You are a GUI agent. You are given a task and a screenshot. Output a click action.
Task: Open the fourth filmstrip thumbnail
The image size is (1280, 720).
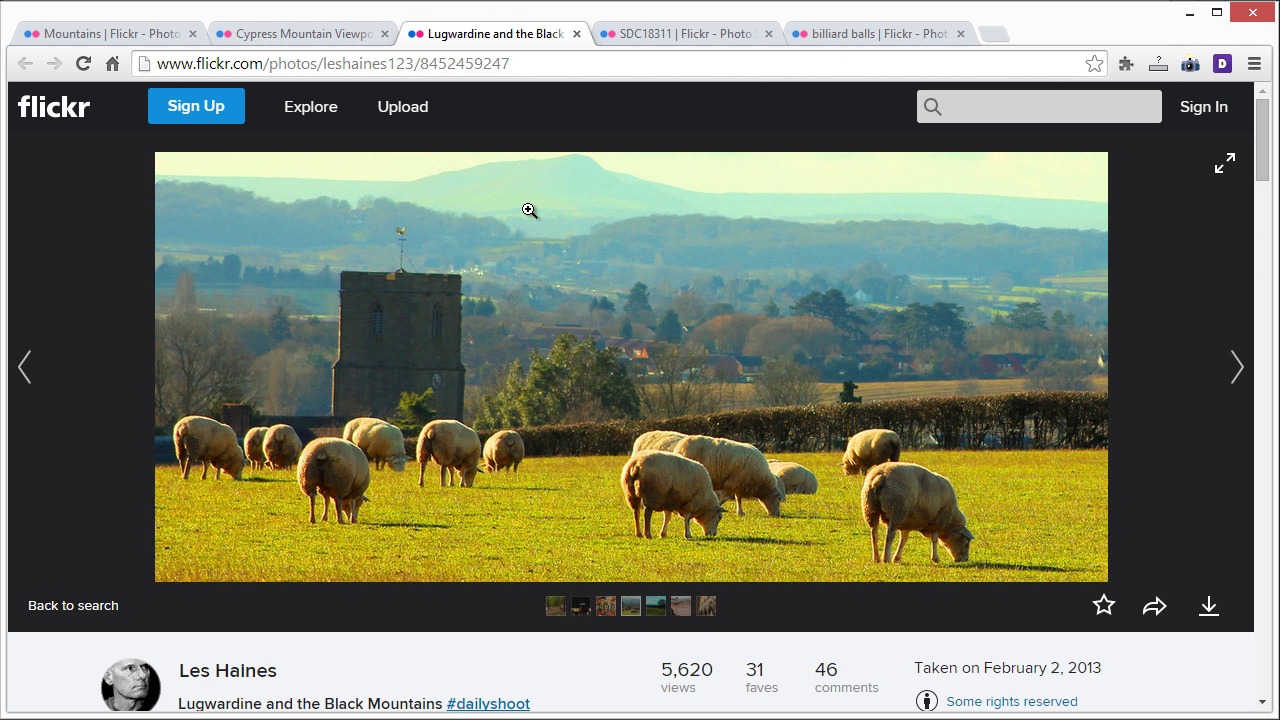(x=630, y=605)
